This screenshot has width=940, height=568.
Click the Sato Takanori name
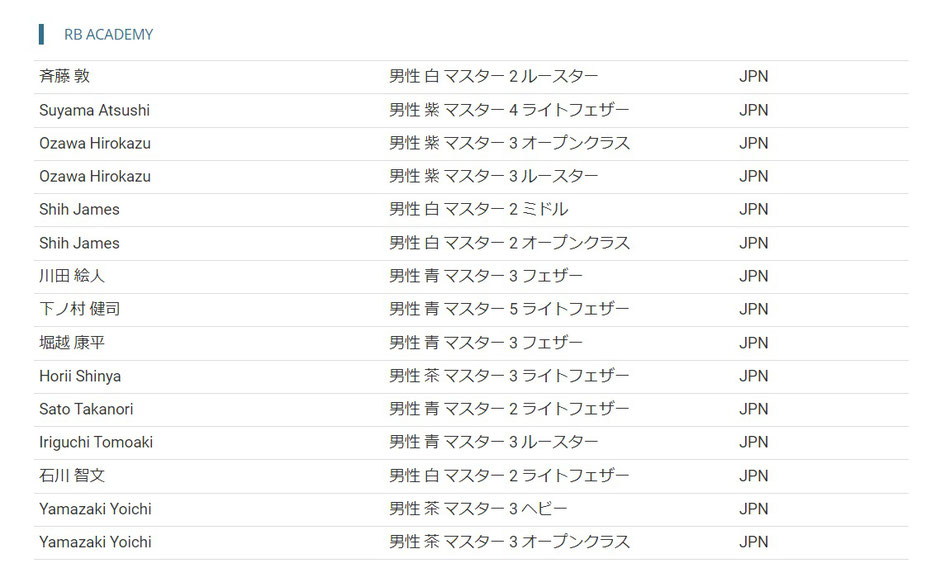click(86, 409)
